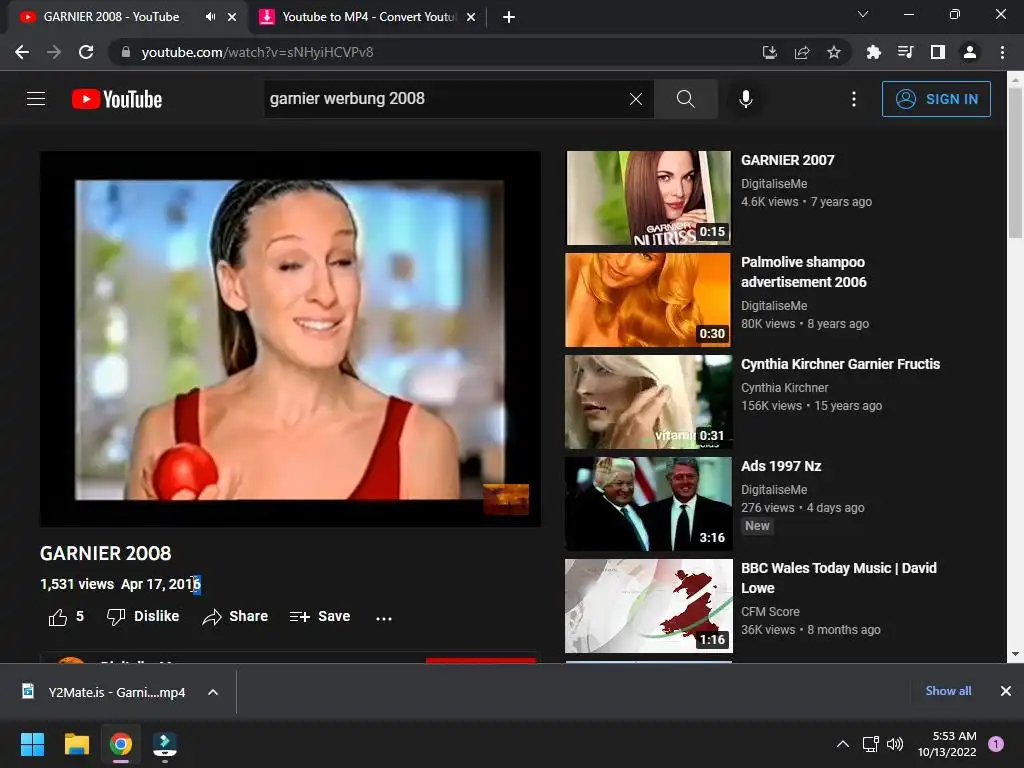Go forward in browser history
This screenshot has height=768, width=1024.
point(54,52)
